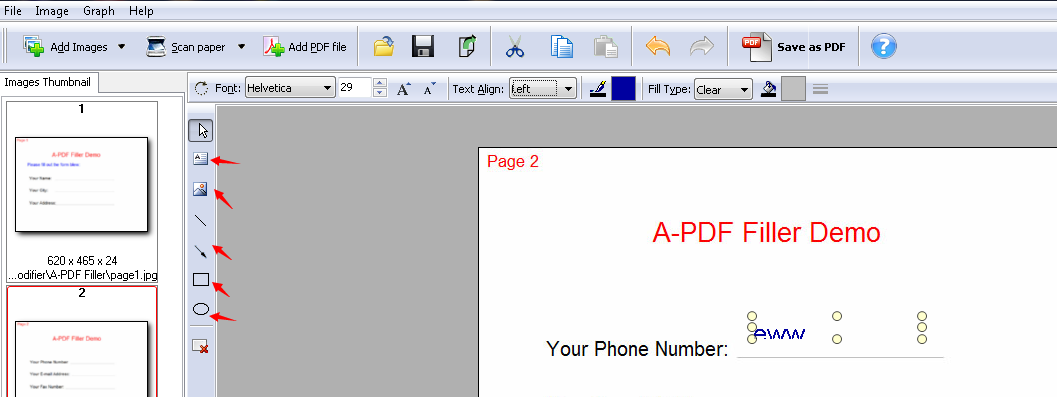Click the gray fill color swatch

pos(793,88)
